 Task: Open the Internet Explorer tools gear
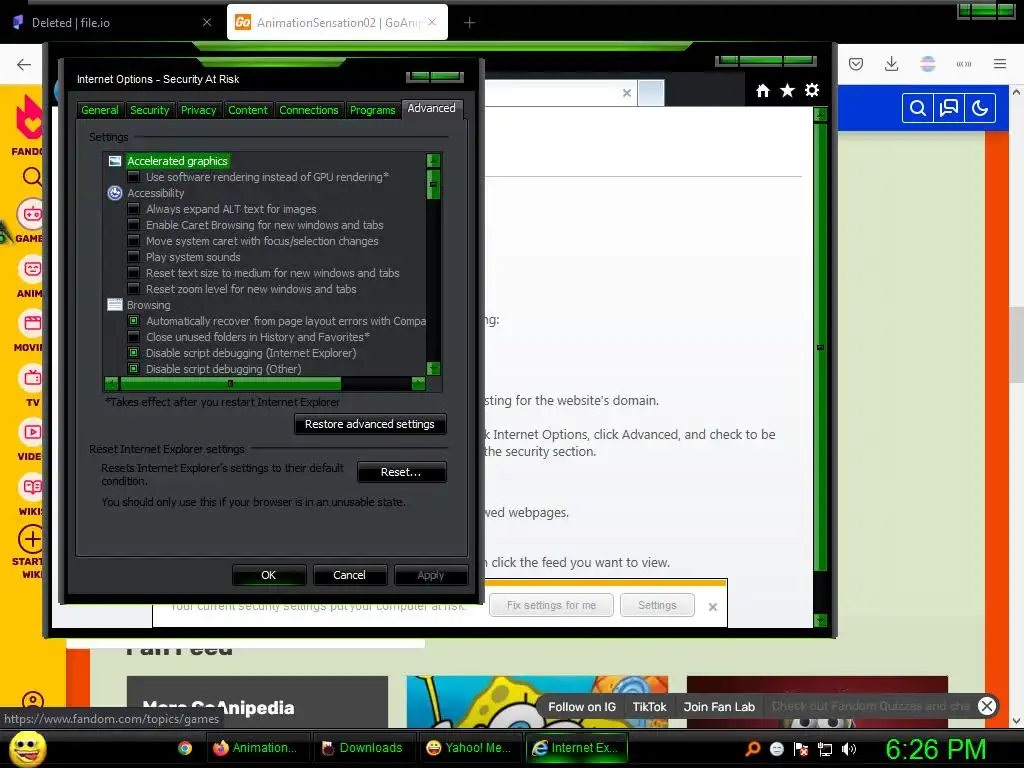812,90
